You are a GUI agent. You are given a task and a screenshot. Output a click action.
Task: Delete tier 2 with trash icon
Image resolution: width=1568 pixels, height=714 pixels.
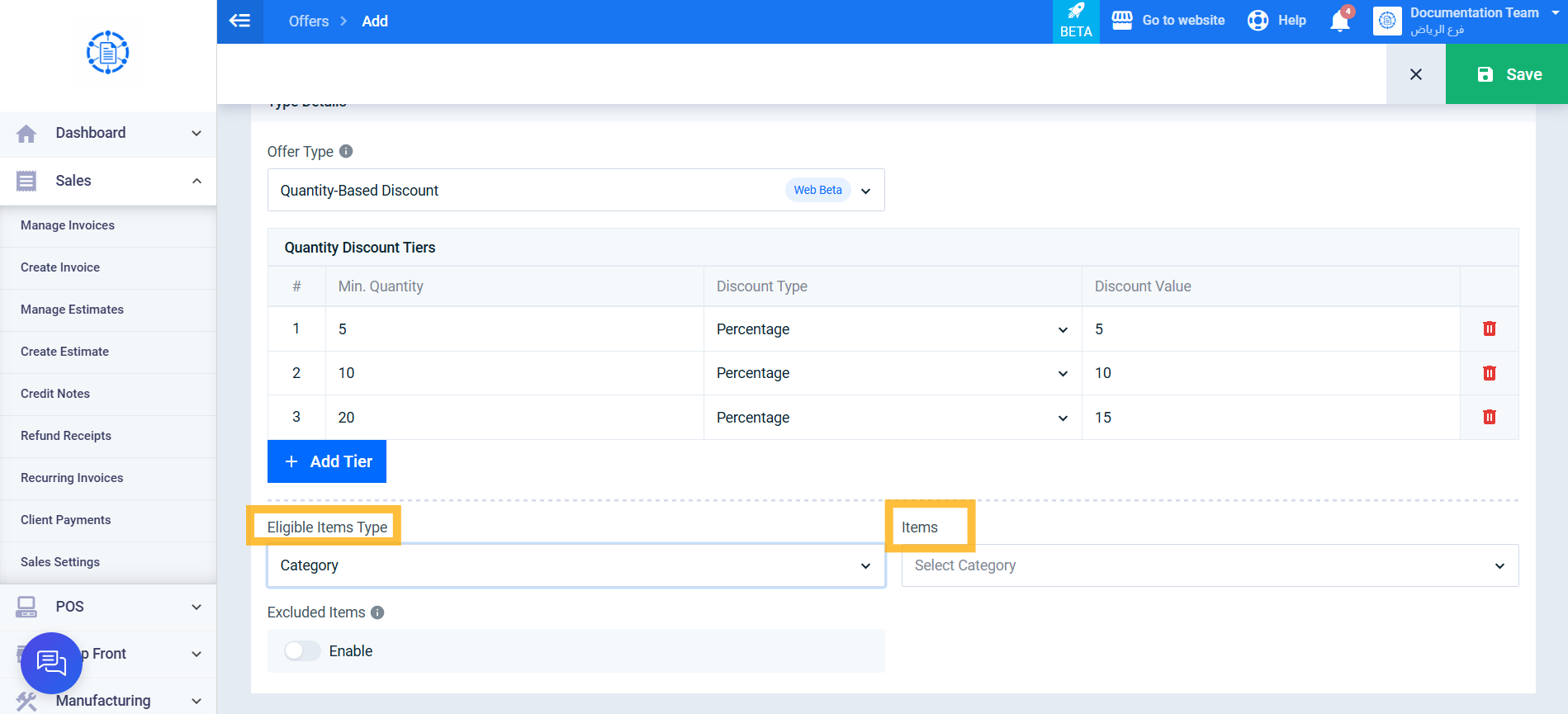(x=1489, y=373)
